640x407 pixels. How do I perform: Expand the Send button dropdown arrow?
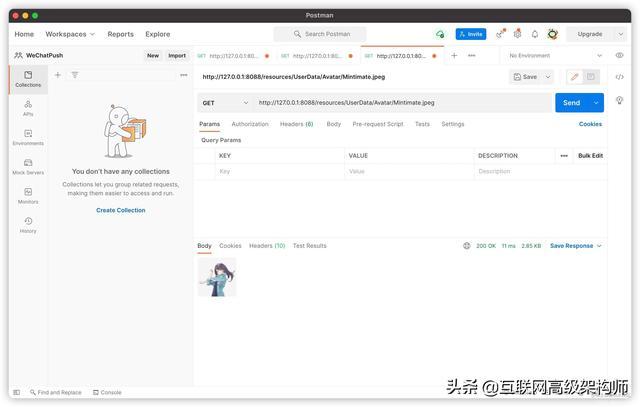coord(596,103)
